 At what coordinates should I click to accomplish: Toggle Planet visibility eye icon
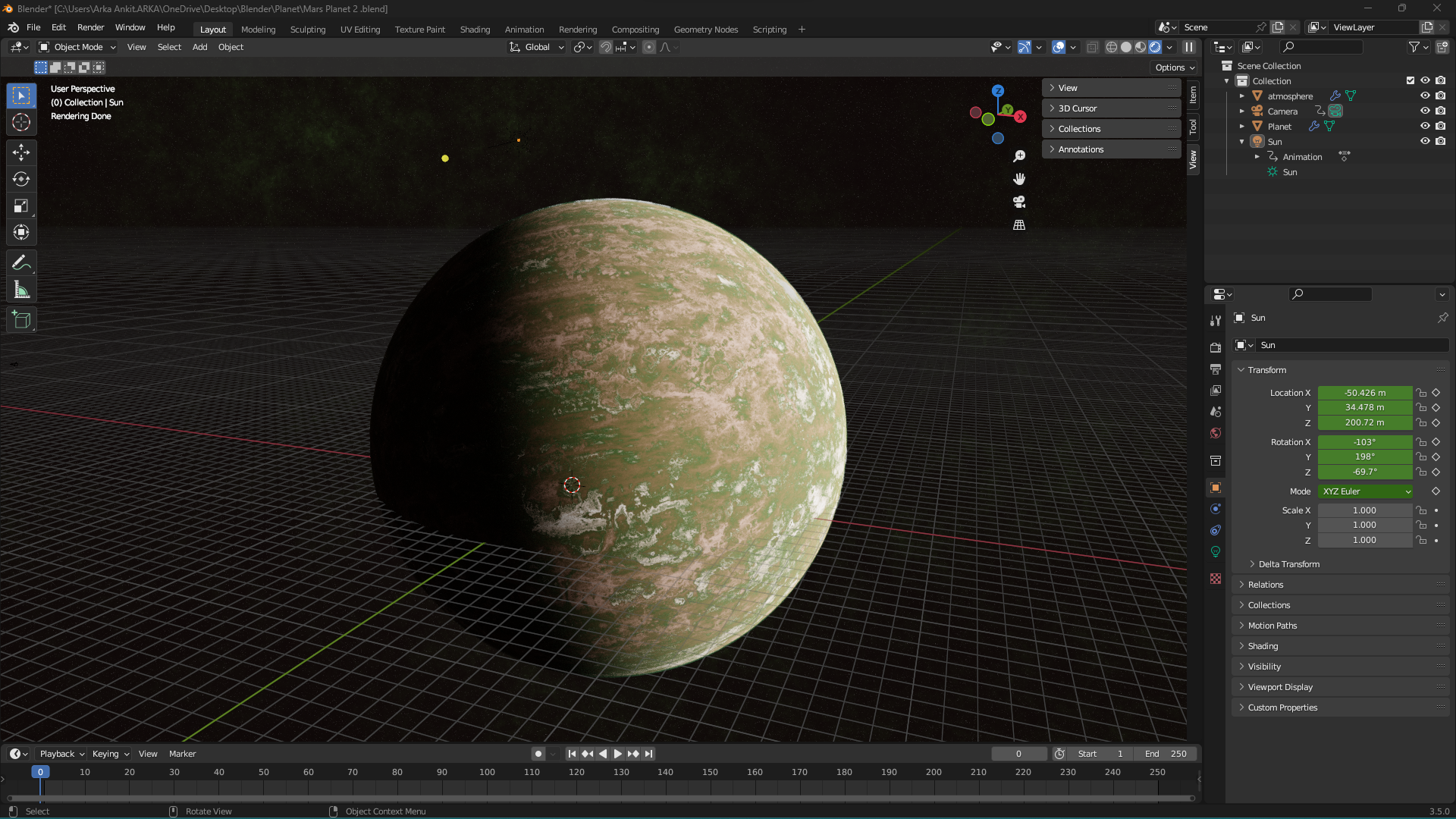[x=1425, y=127]
